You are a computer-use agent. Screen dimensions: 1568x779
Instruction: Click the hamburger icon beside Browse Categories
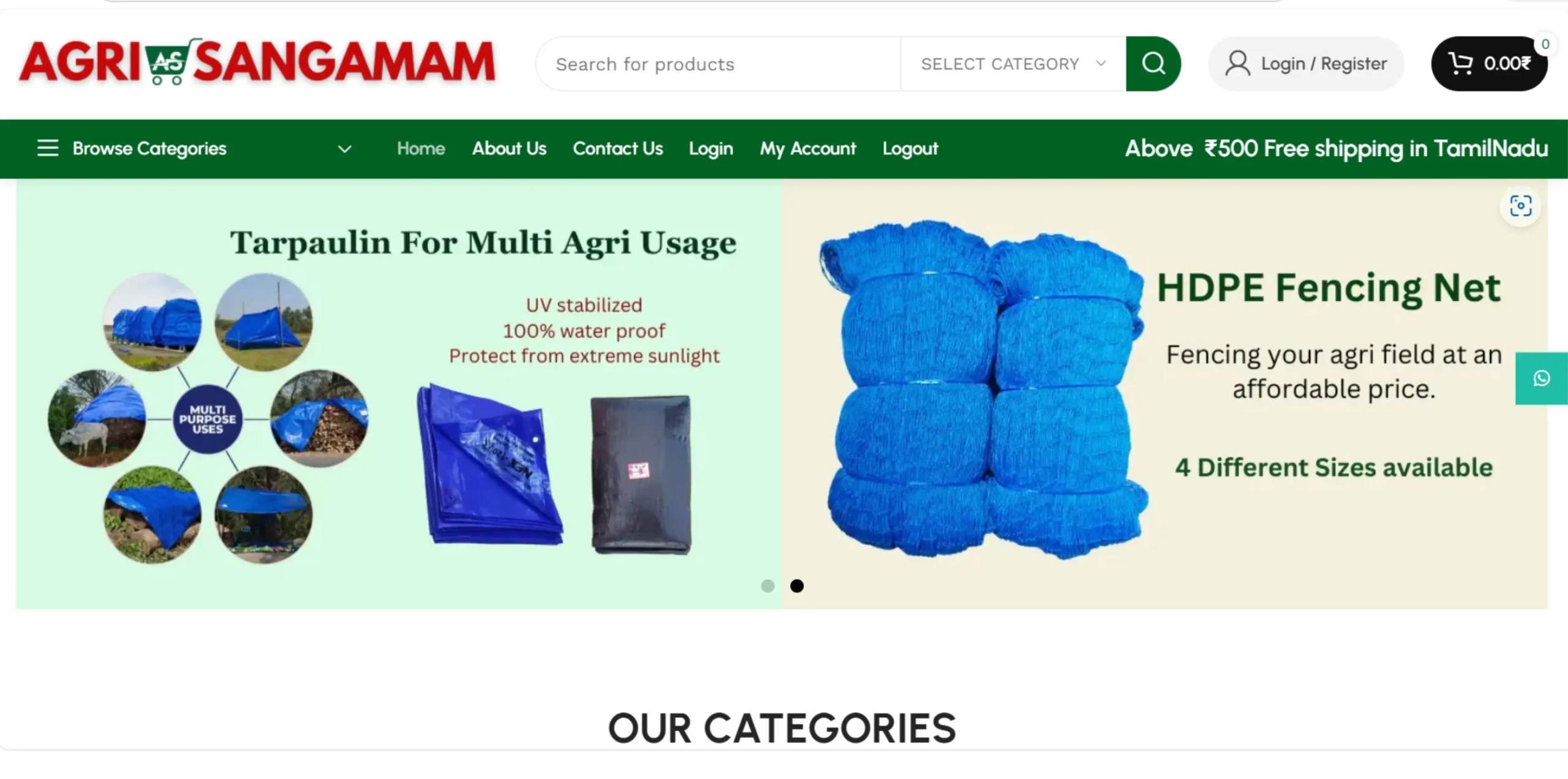pos(48,148)
